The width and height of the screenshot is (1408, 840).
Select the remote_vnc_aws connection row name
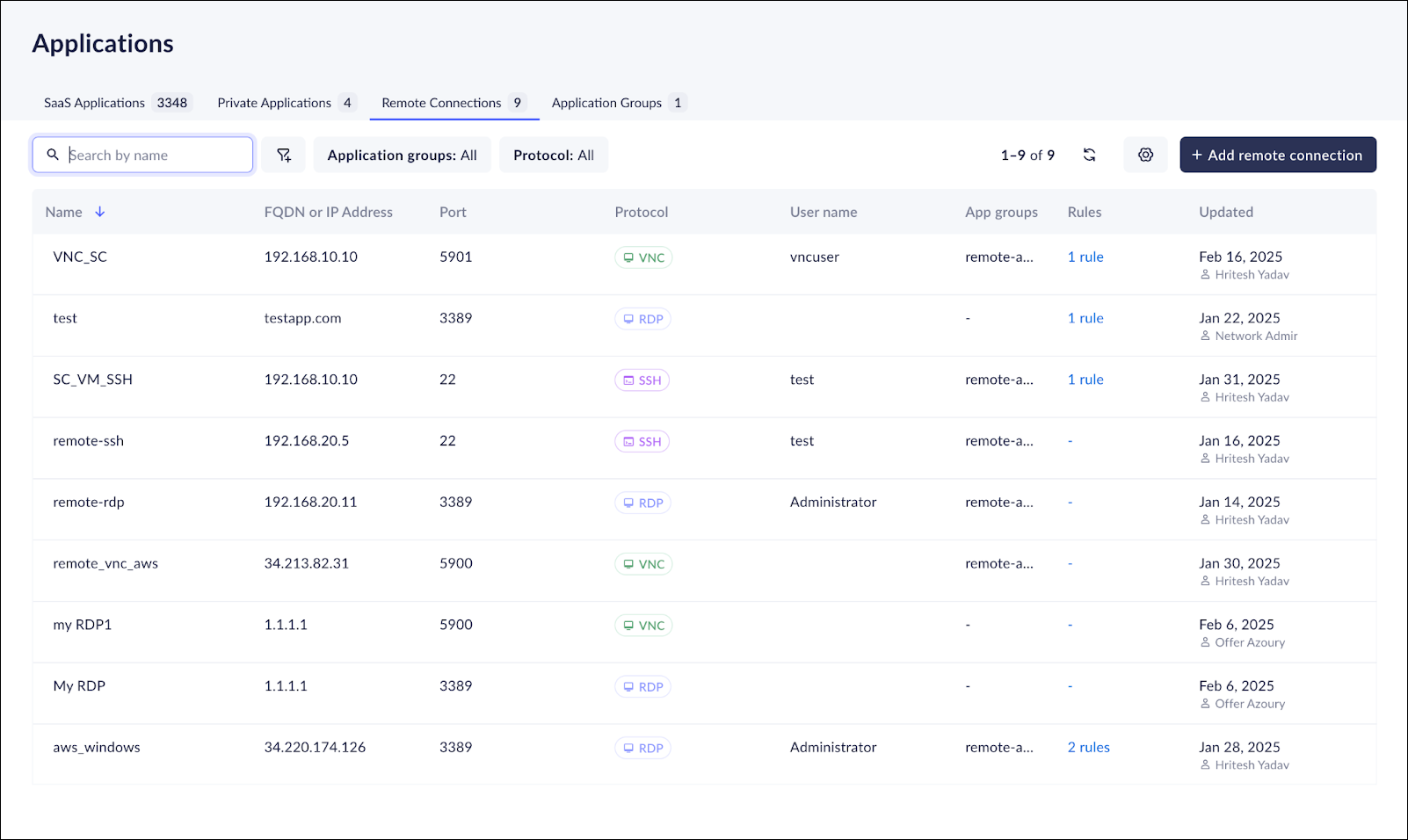click(105, 563)
